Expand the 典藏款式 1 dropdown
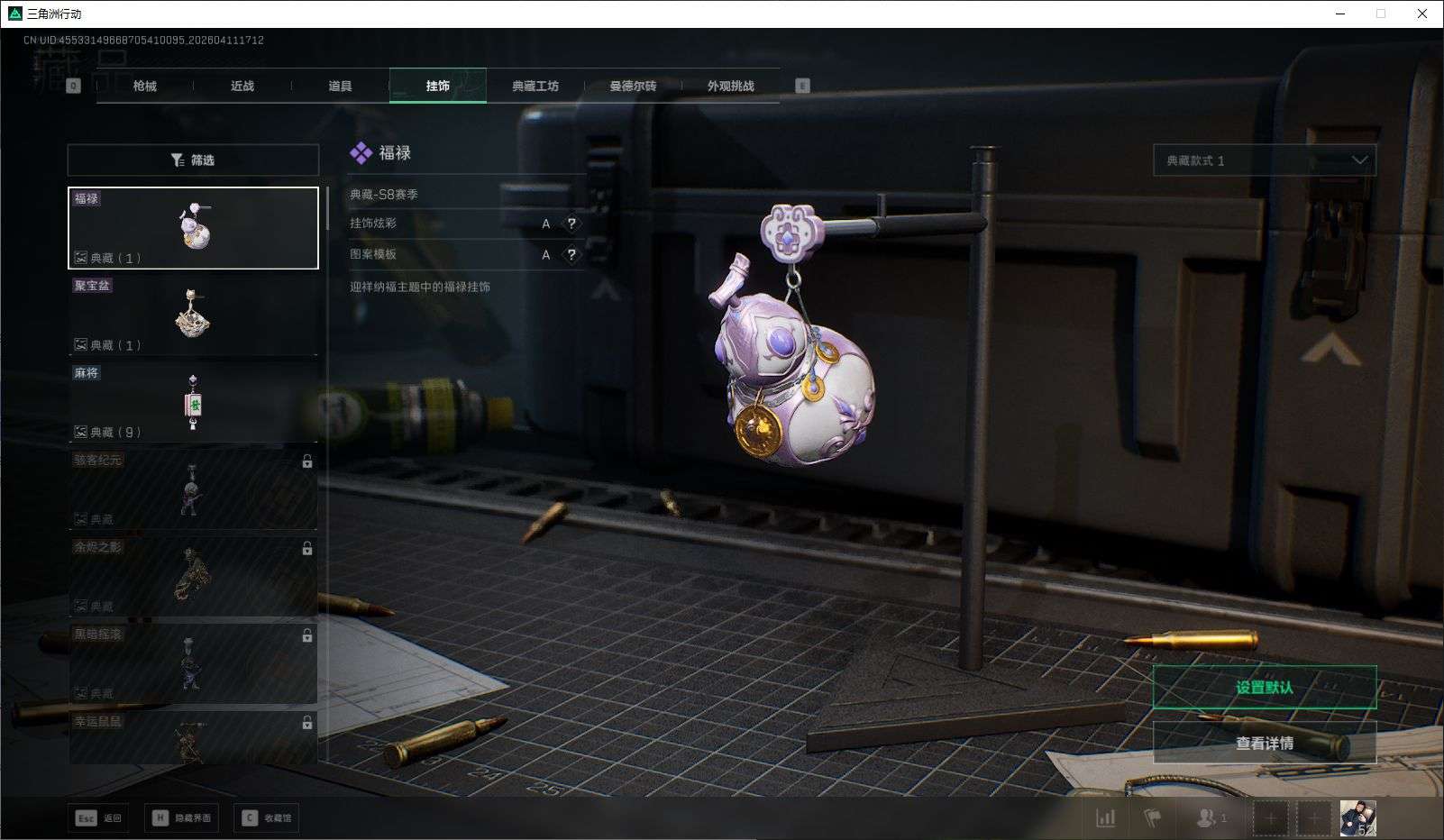This screenshot has width=1444, height=840. click(1264, 160)
